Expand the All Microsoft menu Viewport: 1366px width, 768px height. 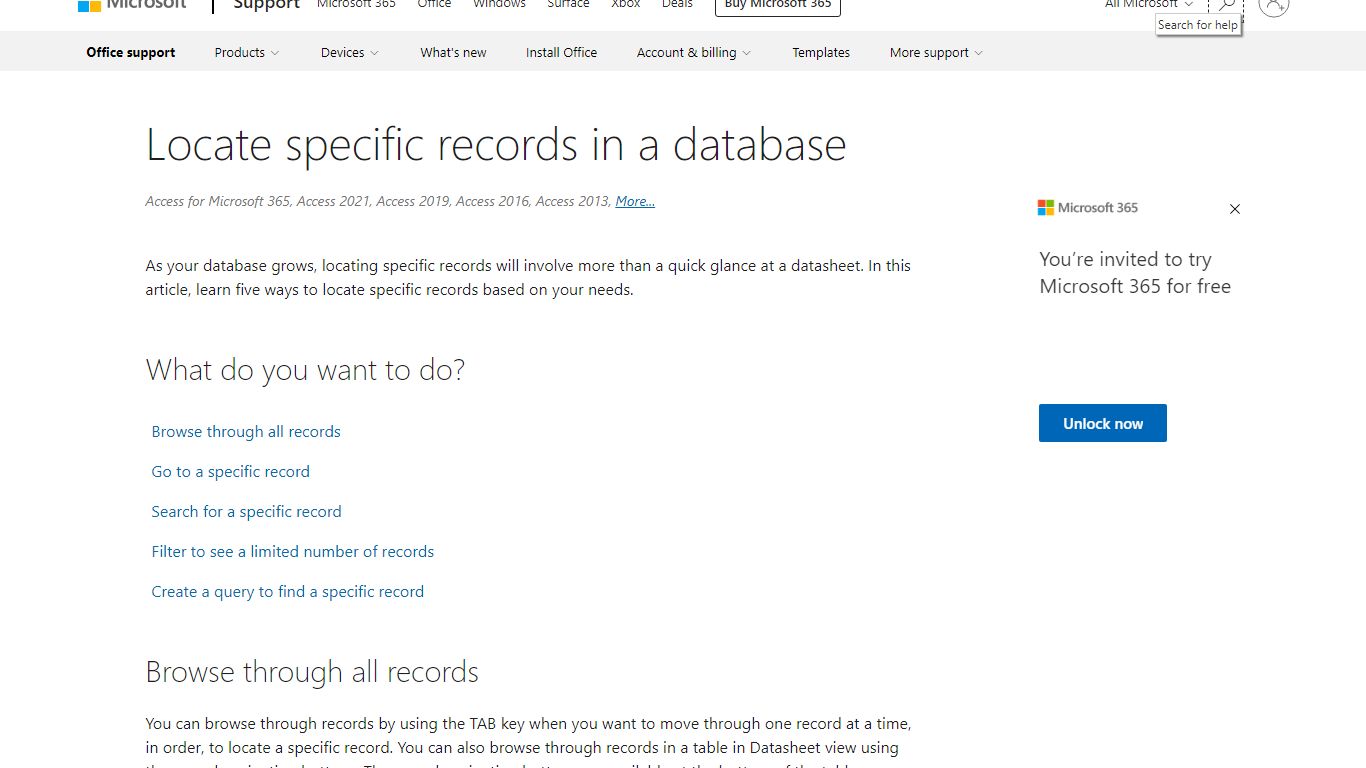coord(1149,5)
